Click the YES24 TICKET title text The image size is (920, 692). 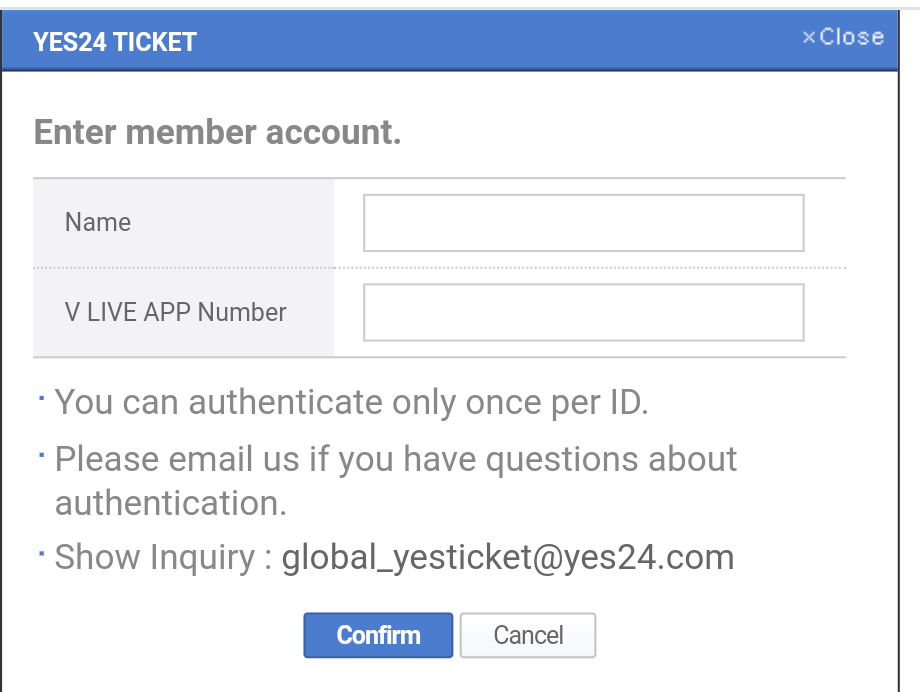point(114,42)
